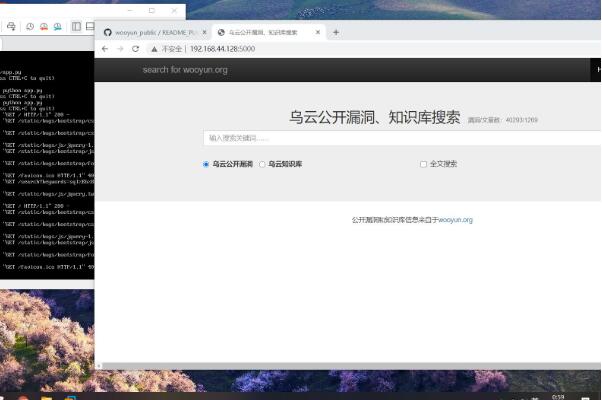Click the 不安全 security label in address bar
Screen dimensions: 602x400
pyautogui.click(x=172, y=49)
